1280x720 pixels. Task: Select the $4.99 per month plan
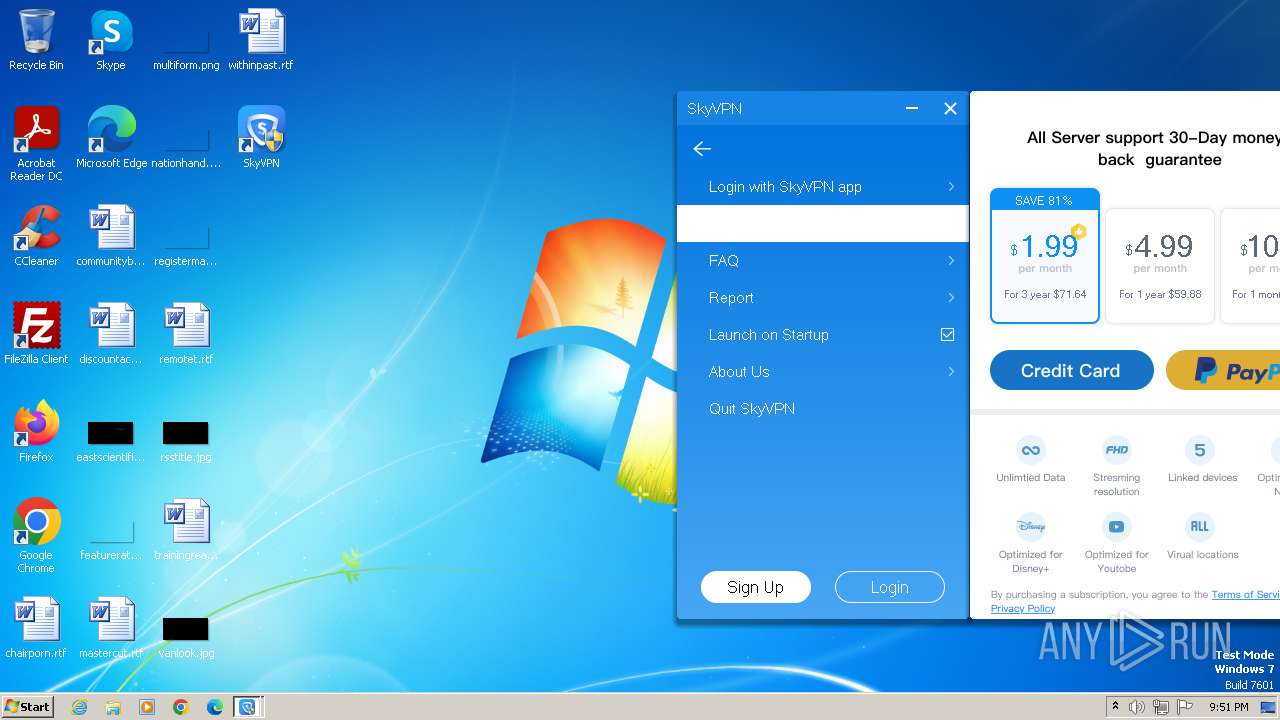[1160, 266]
